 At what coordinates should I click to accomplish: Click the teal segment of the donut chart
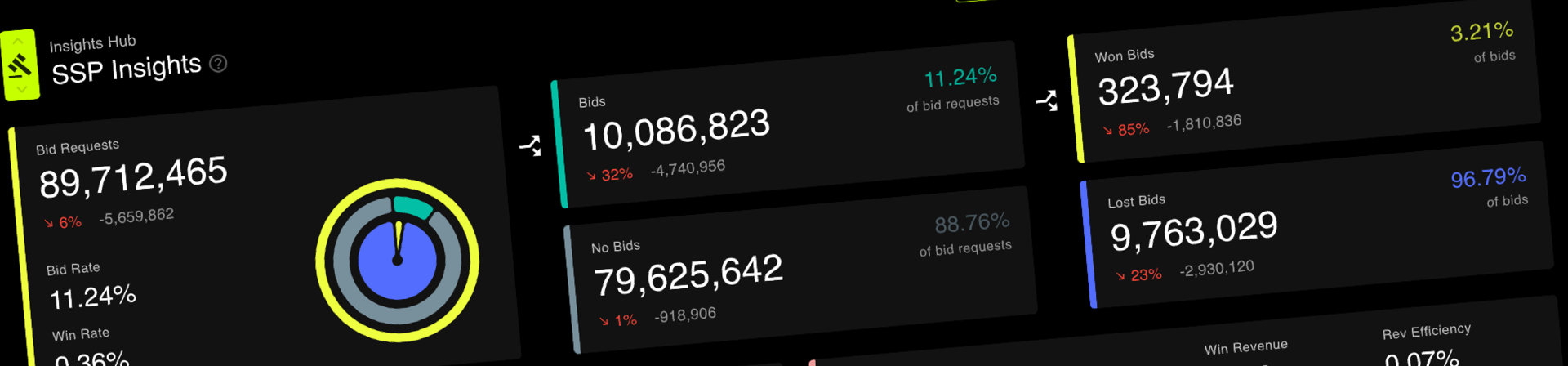tap(412, 206)
